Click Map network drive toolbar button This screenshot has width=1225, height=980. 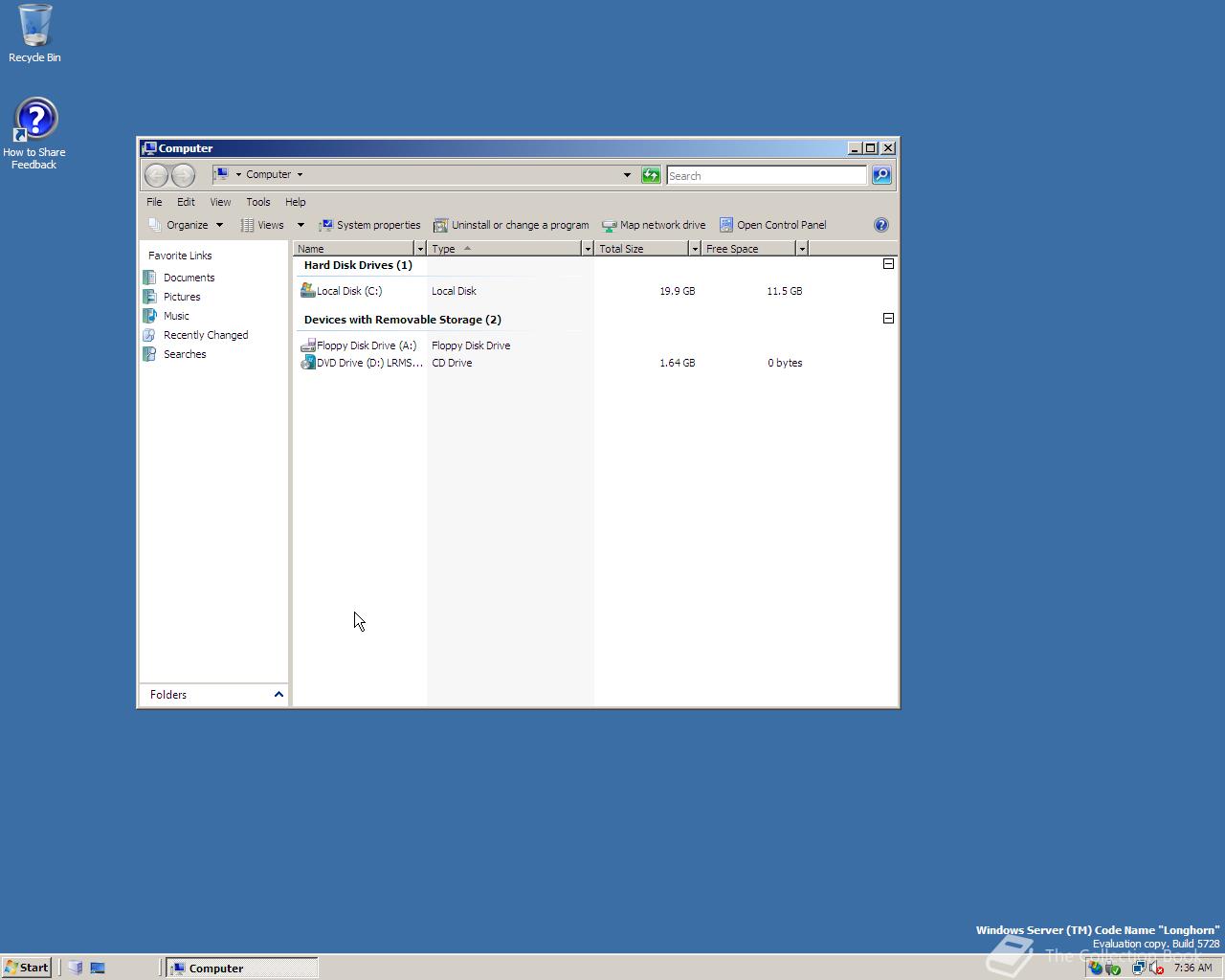pyautogui.click(x=654, y=225)
